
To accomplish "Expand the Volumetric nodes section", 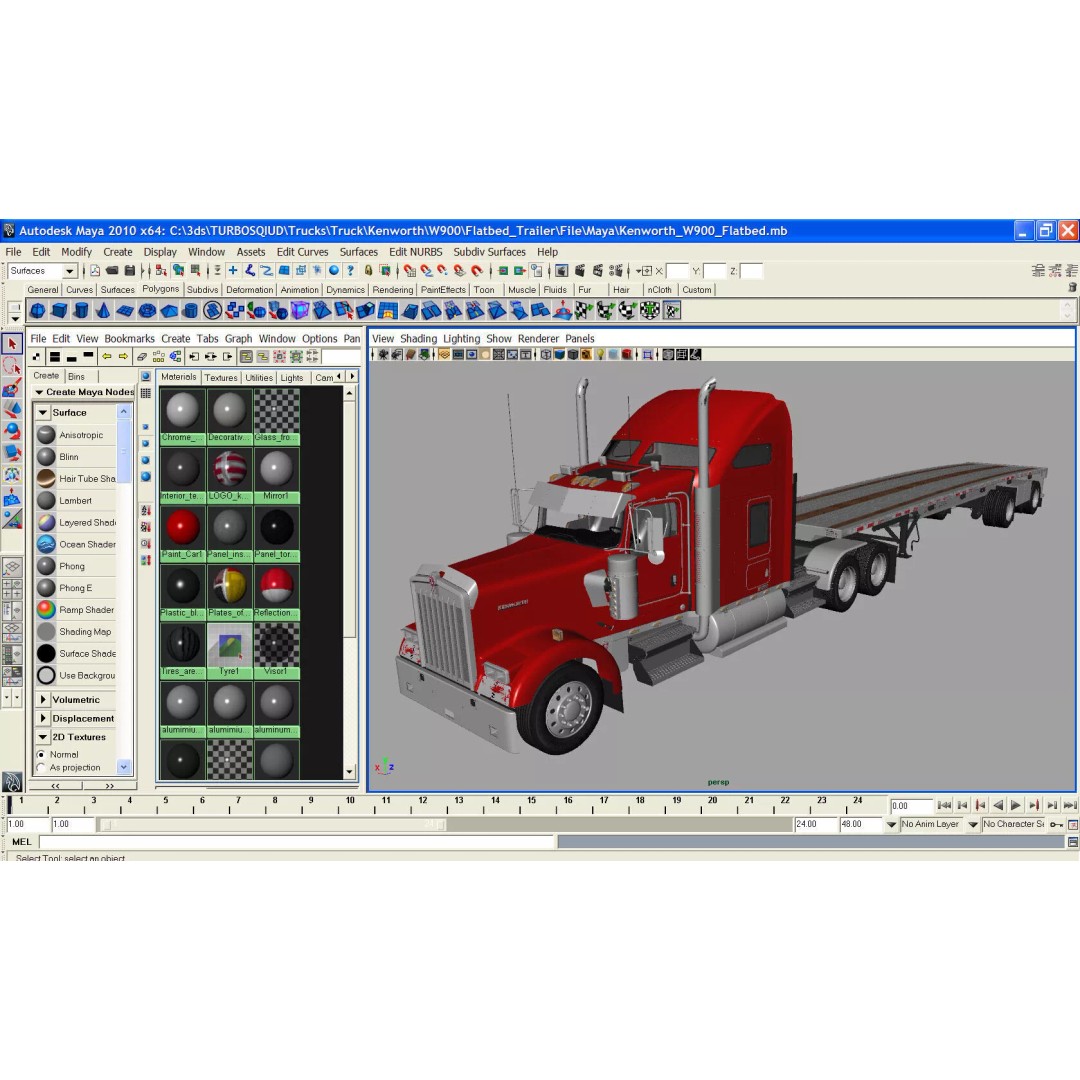I will (x=43, y=700).
